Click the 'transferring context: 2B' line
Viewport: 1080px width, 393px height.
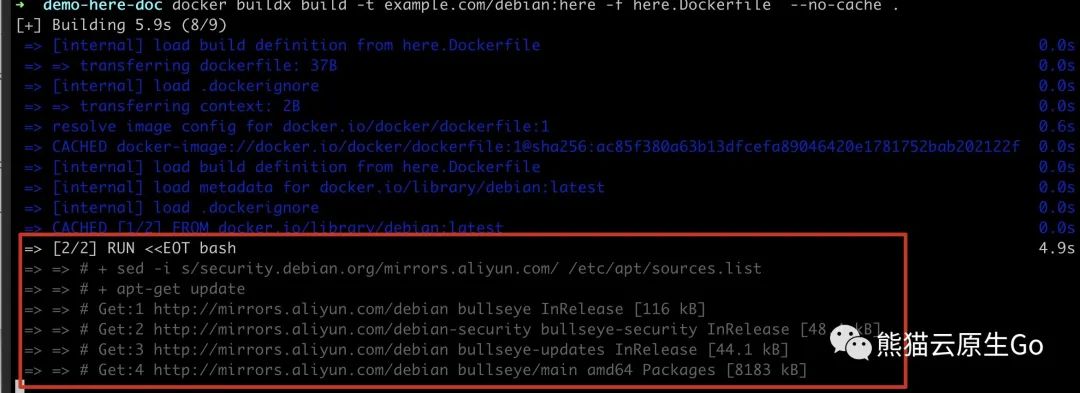pos(162,107)
